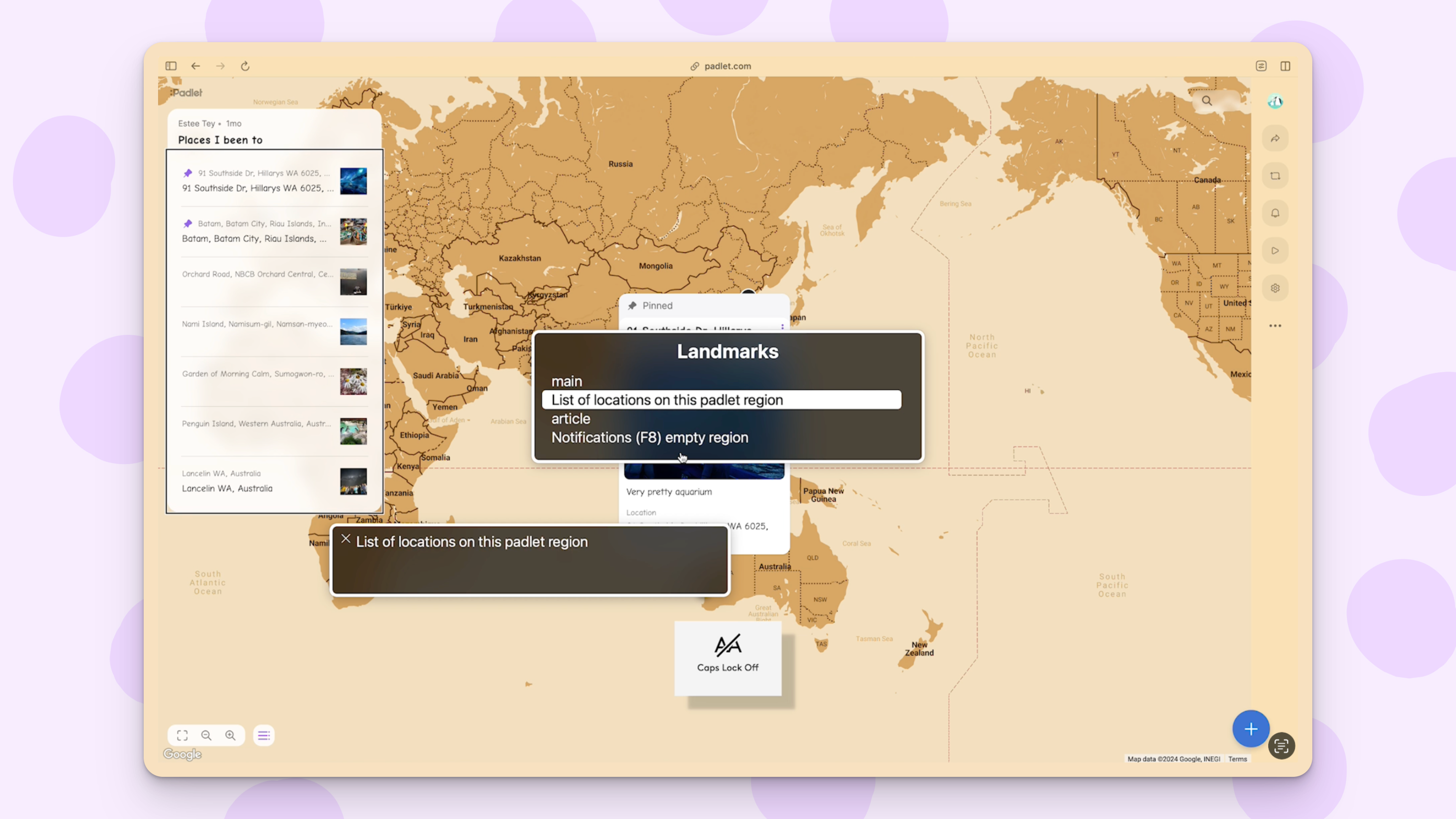Click the Google logo on the map

[182, 754]
